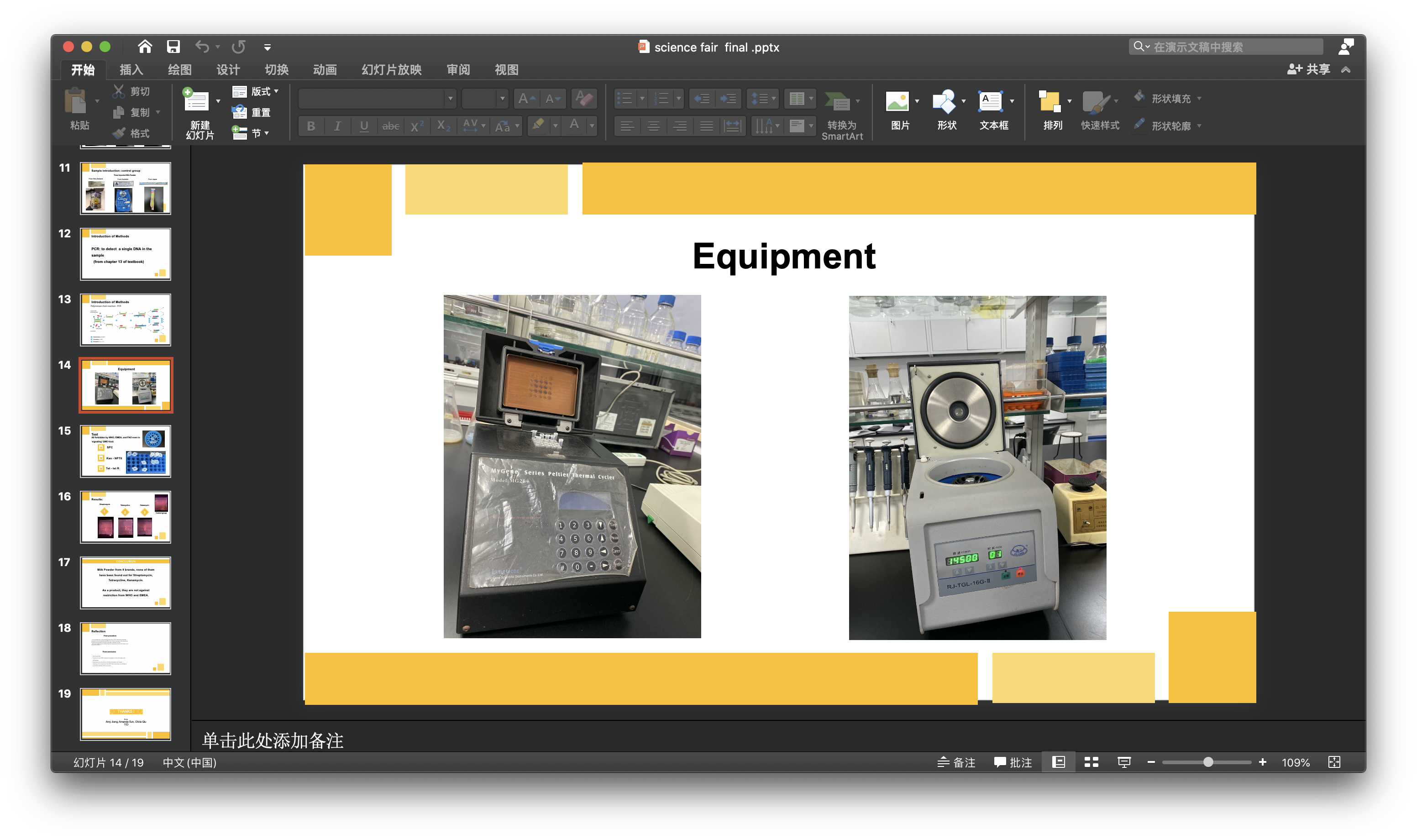Open the Layout (版式) dropdown
Image resolution: width=1417 pixels, height=840 pixels.
tap(255, 91)
